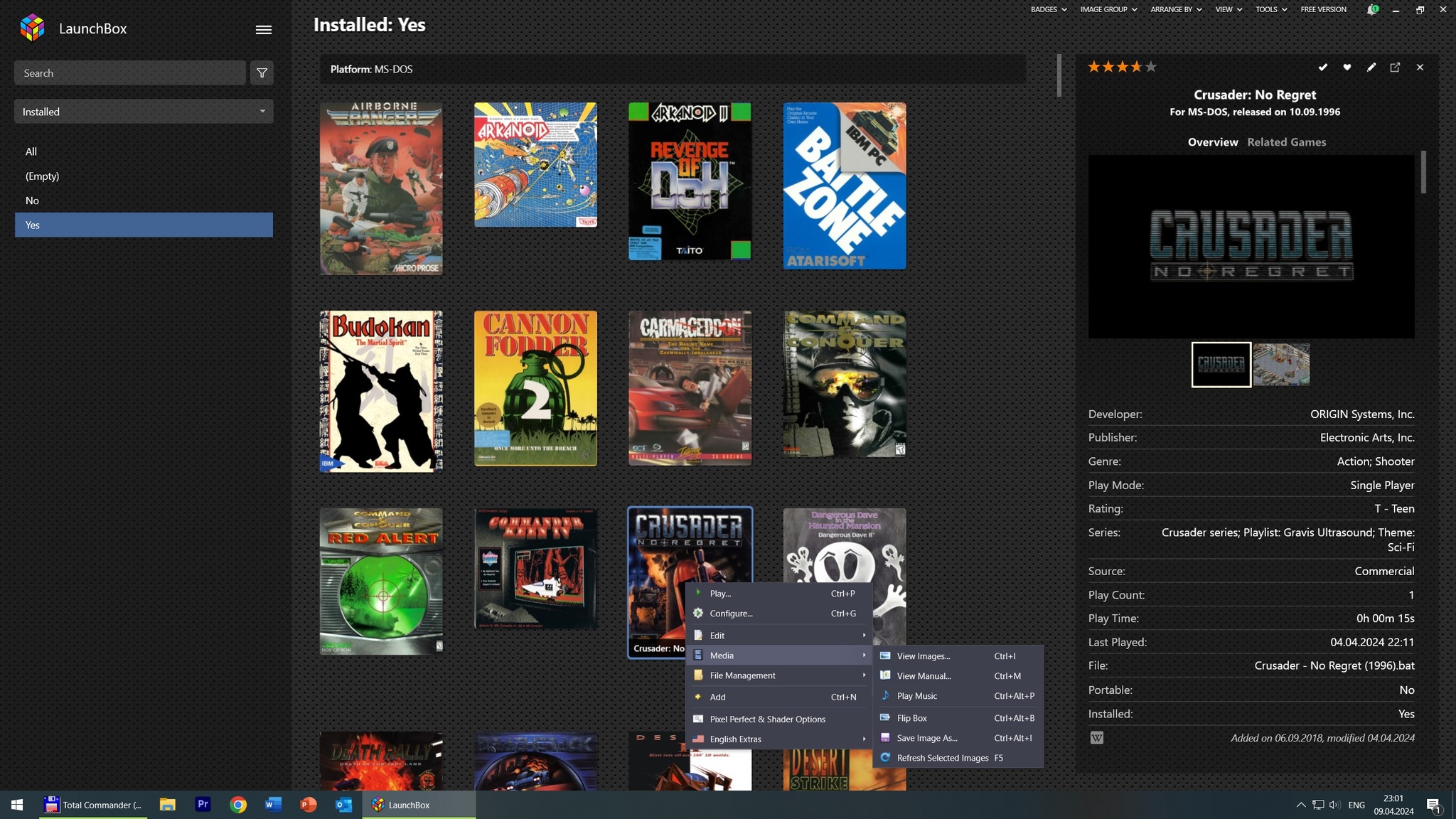Click the Flip Box icon
The height and width of the screenshot is (819, 1456).
coord(885,718)
